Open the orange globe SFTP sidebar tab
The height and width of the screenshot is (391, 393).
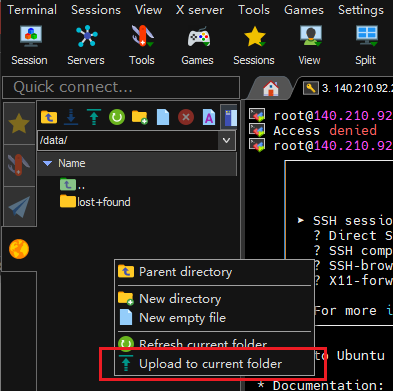pyautogui.click(x=19, y=249)
